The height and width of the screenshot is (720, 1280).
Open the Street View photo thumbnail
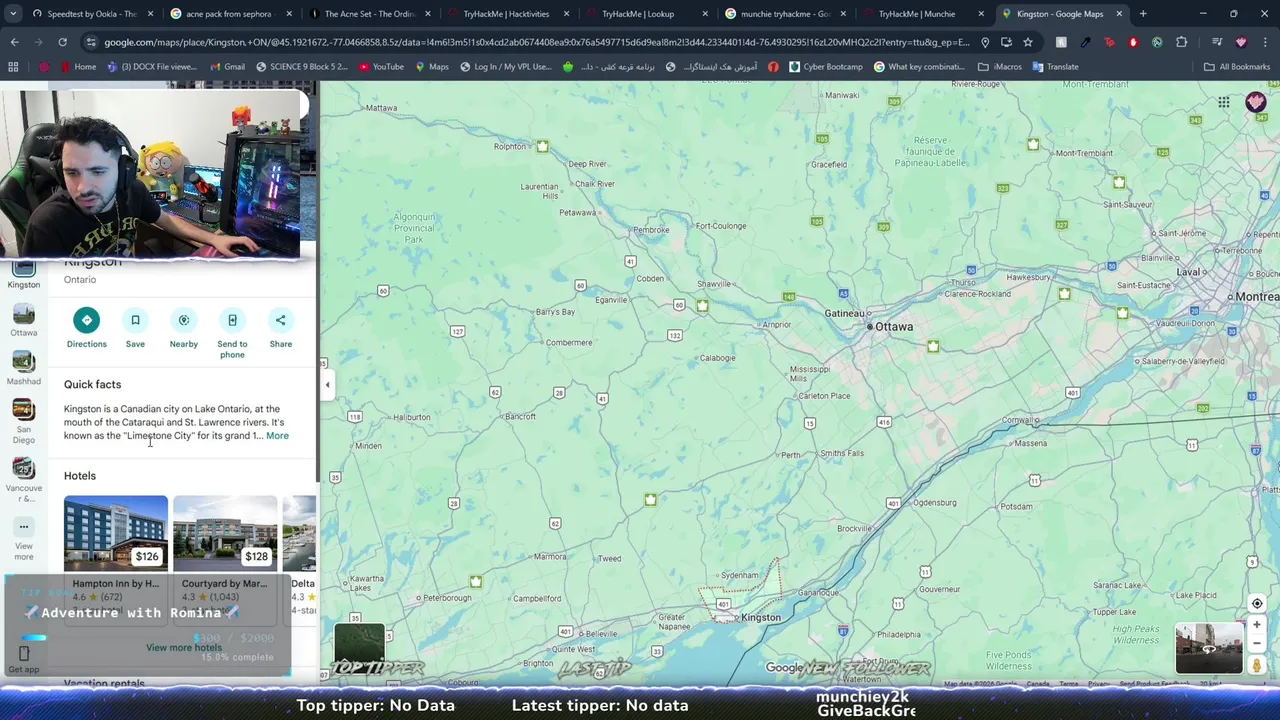click(1209, 648)
